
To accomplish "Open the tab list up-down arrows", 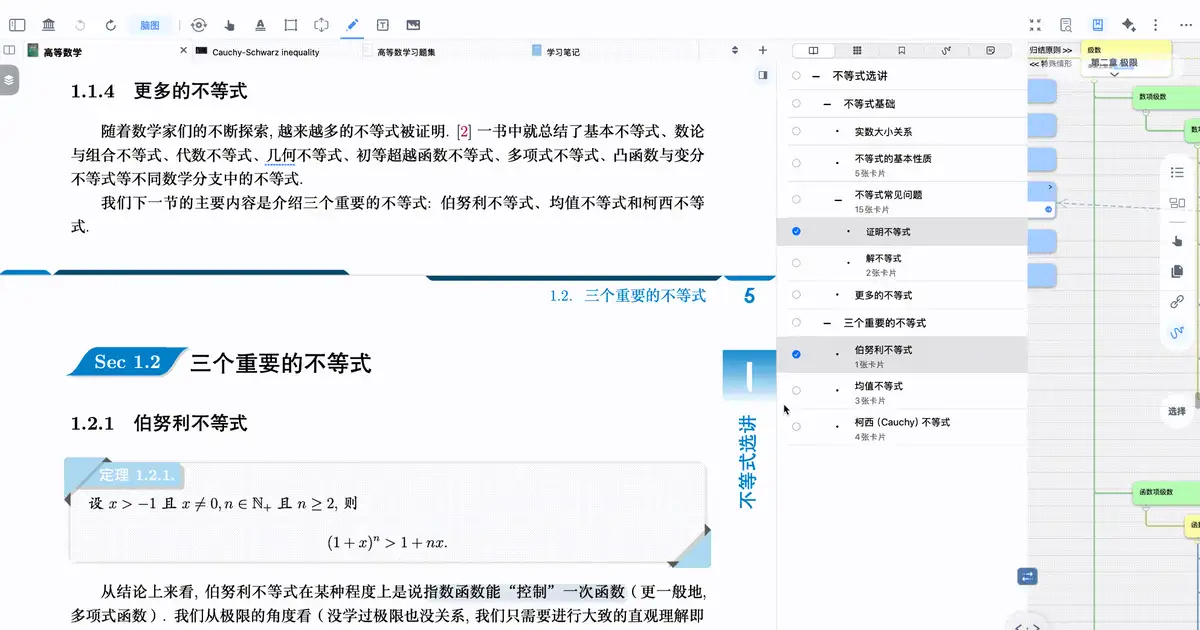I will coord(735,50).
